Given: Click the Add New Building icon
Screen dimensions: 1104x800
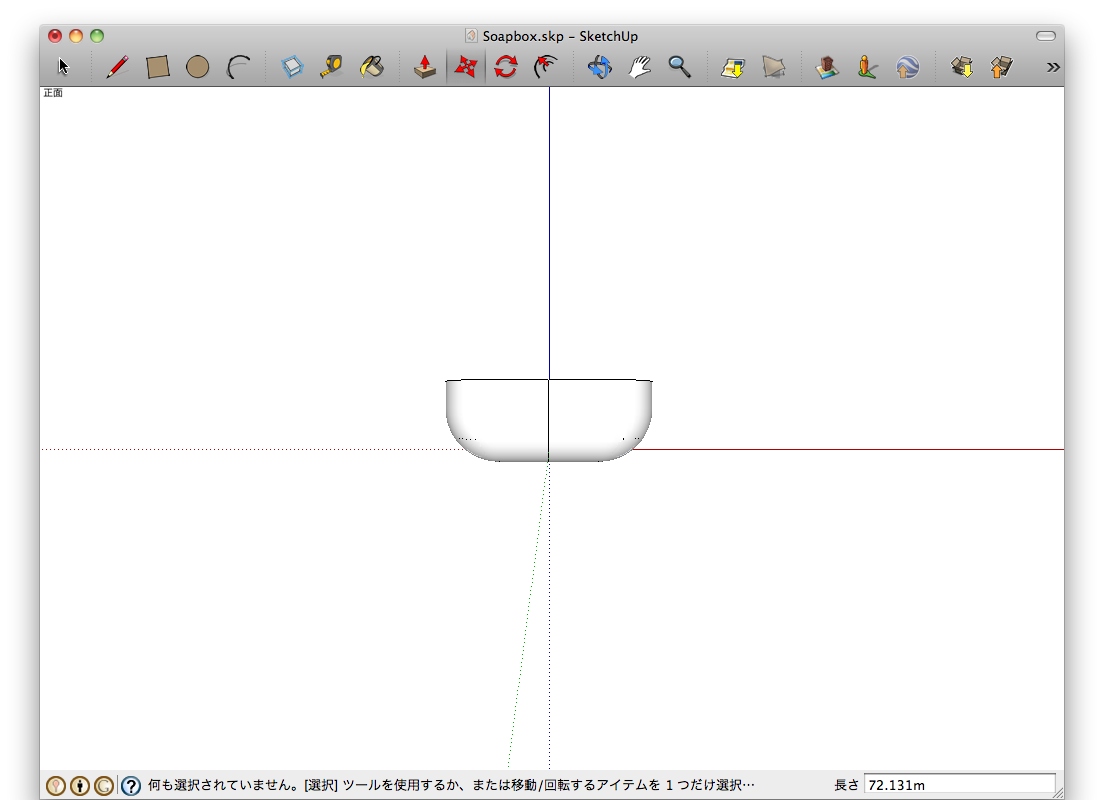Looking at the screenshot, I should coord(827,67).
